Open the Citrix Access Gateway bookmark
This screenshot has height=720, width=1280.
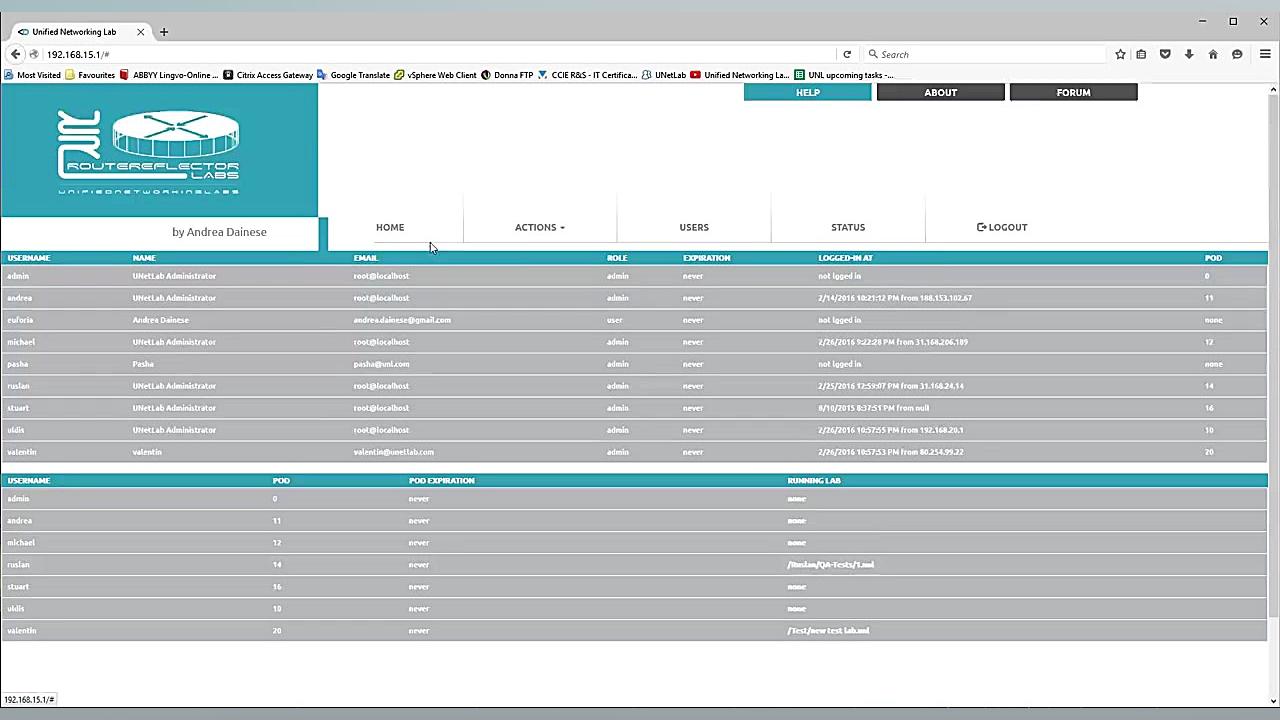tap(268, 75)
